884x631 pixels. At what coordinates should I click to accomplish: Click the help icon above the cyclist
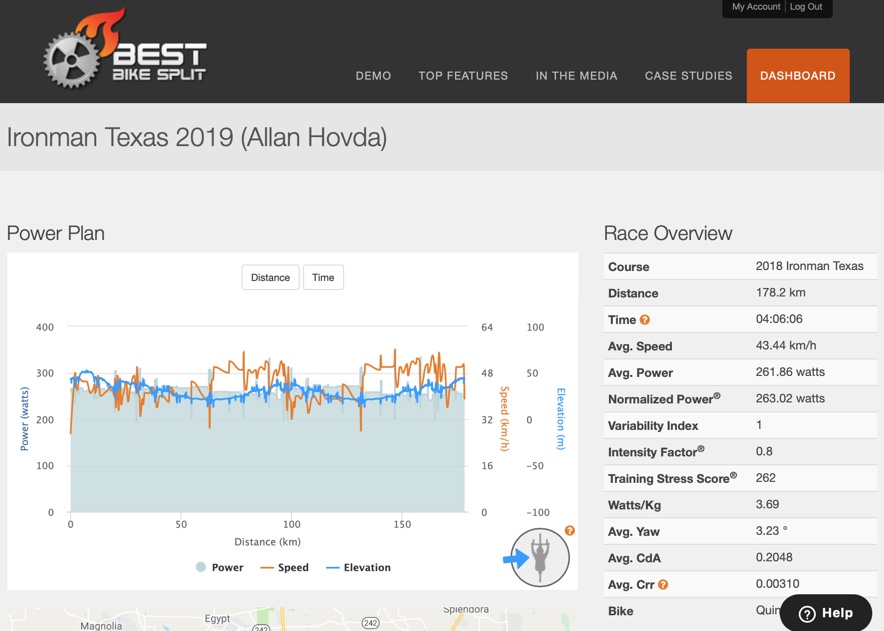[569, 531]
